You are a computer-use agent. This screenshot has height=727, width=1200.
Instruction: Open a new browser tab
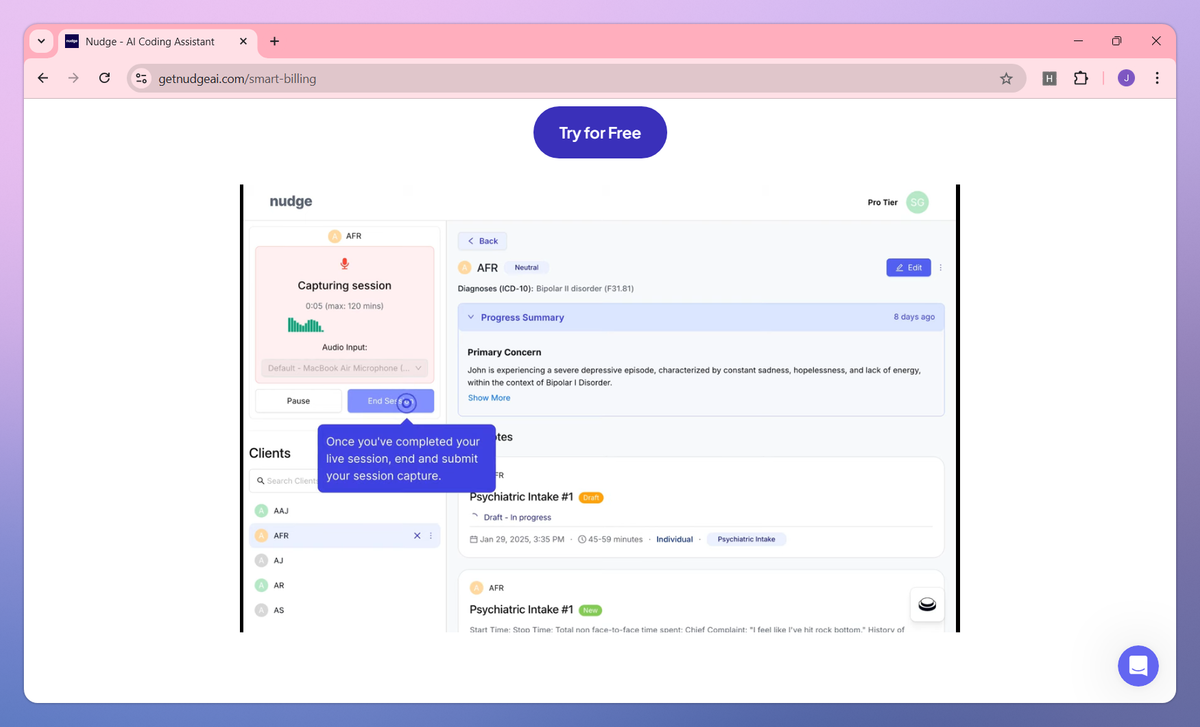point(274,41)
